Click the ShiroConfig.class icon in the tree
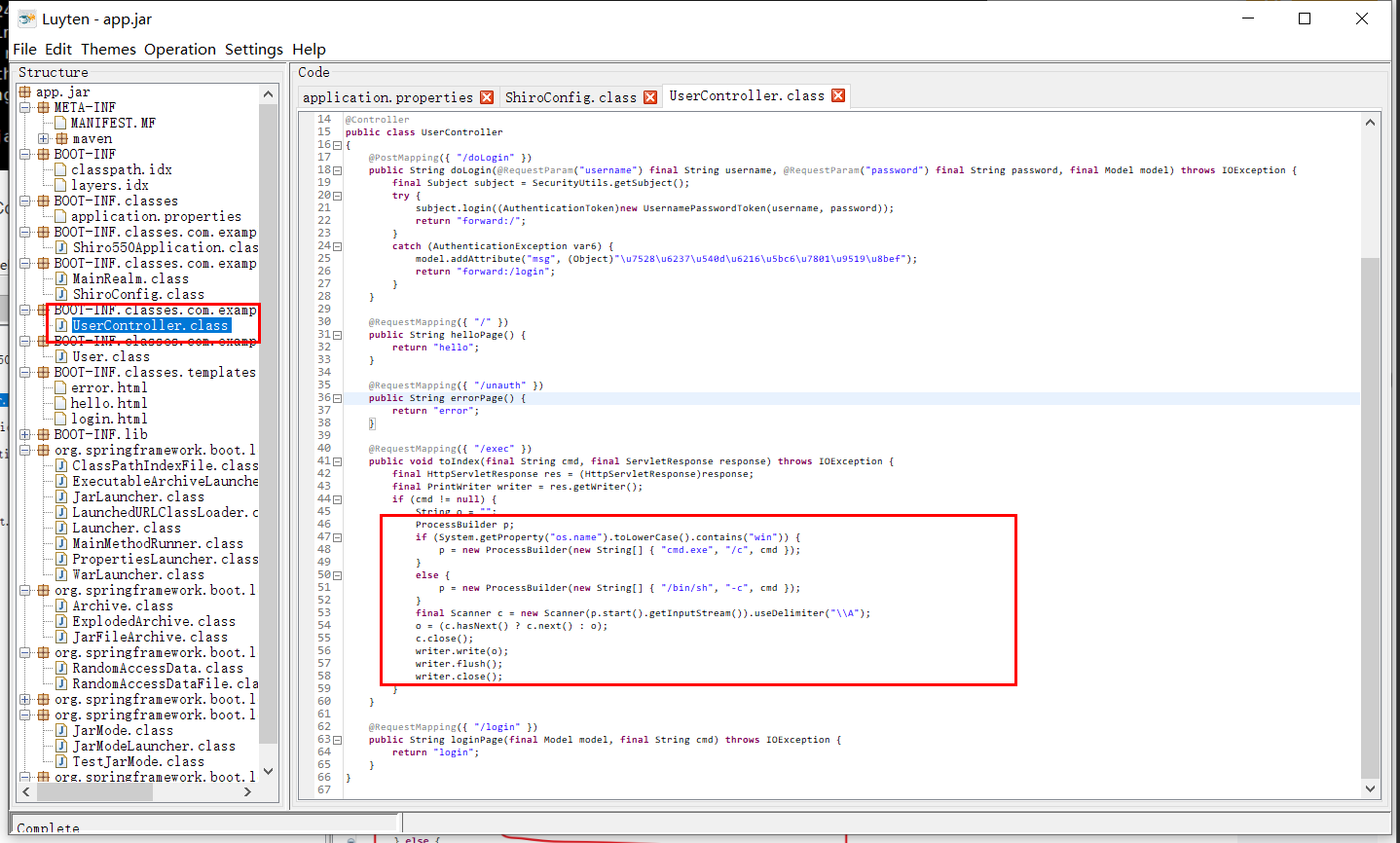The width and height of the screenshot is (1400, 843). [61, 294]
